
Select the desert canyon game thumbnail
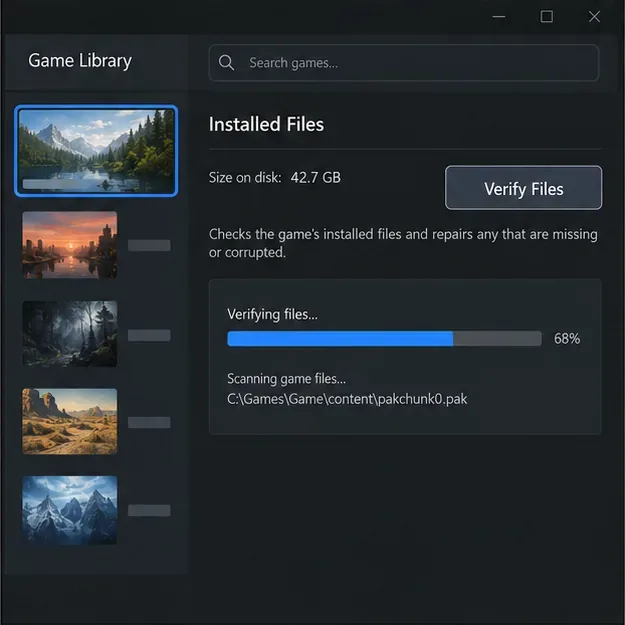click(x=70, y=421)
